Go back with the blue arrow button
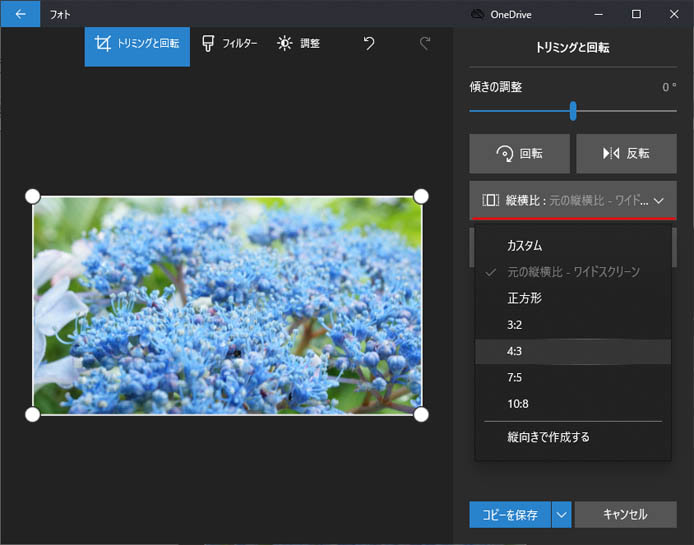The image size is (694, 545). 20,14
